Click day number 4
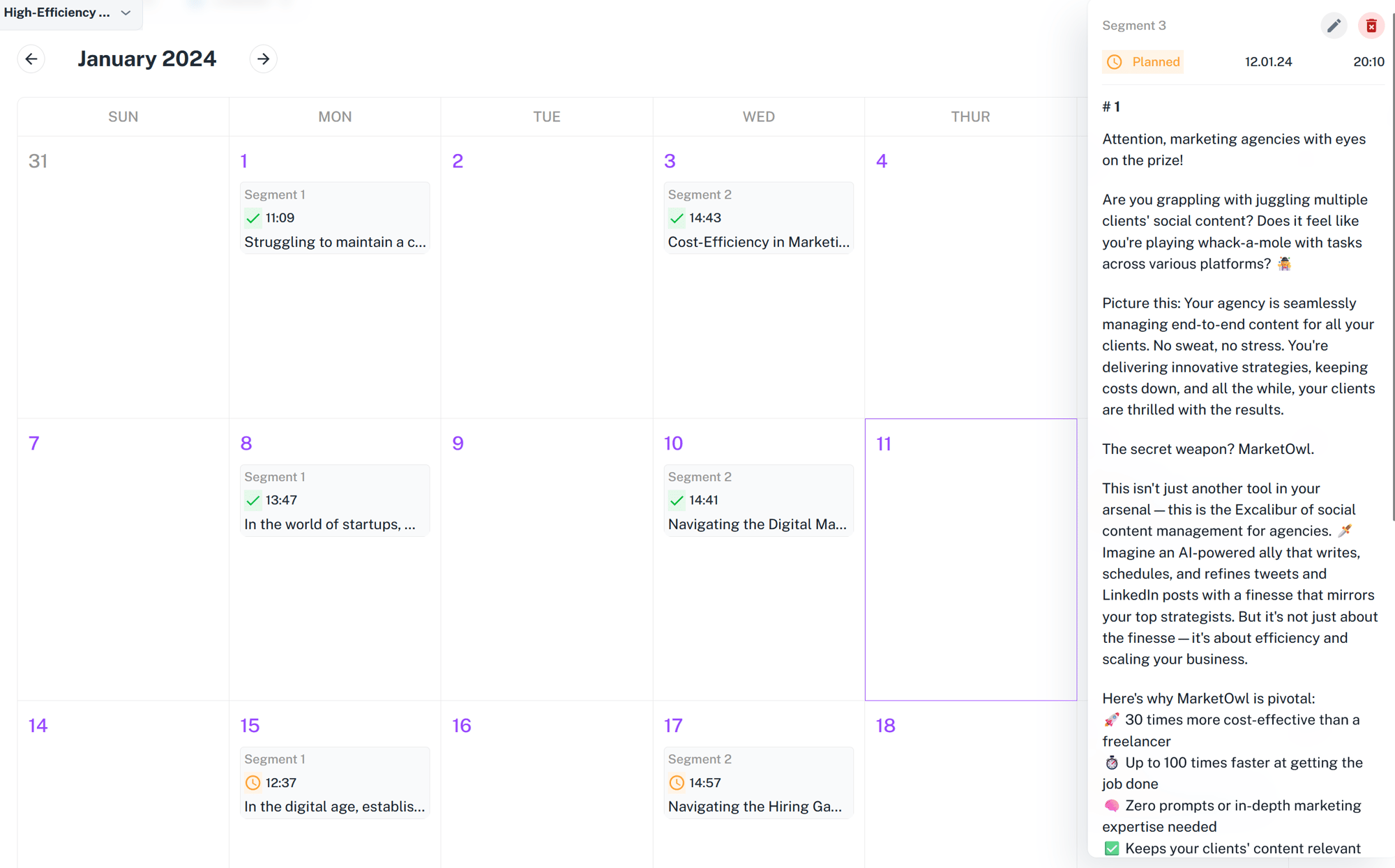 (882, 161)
